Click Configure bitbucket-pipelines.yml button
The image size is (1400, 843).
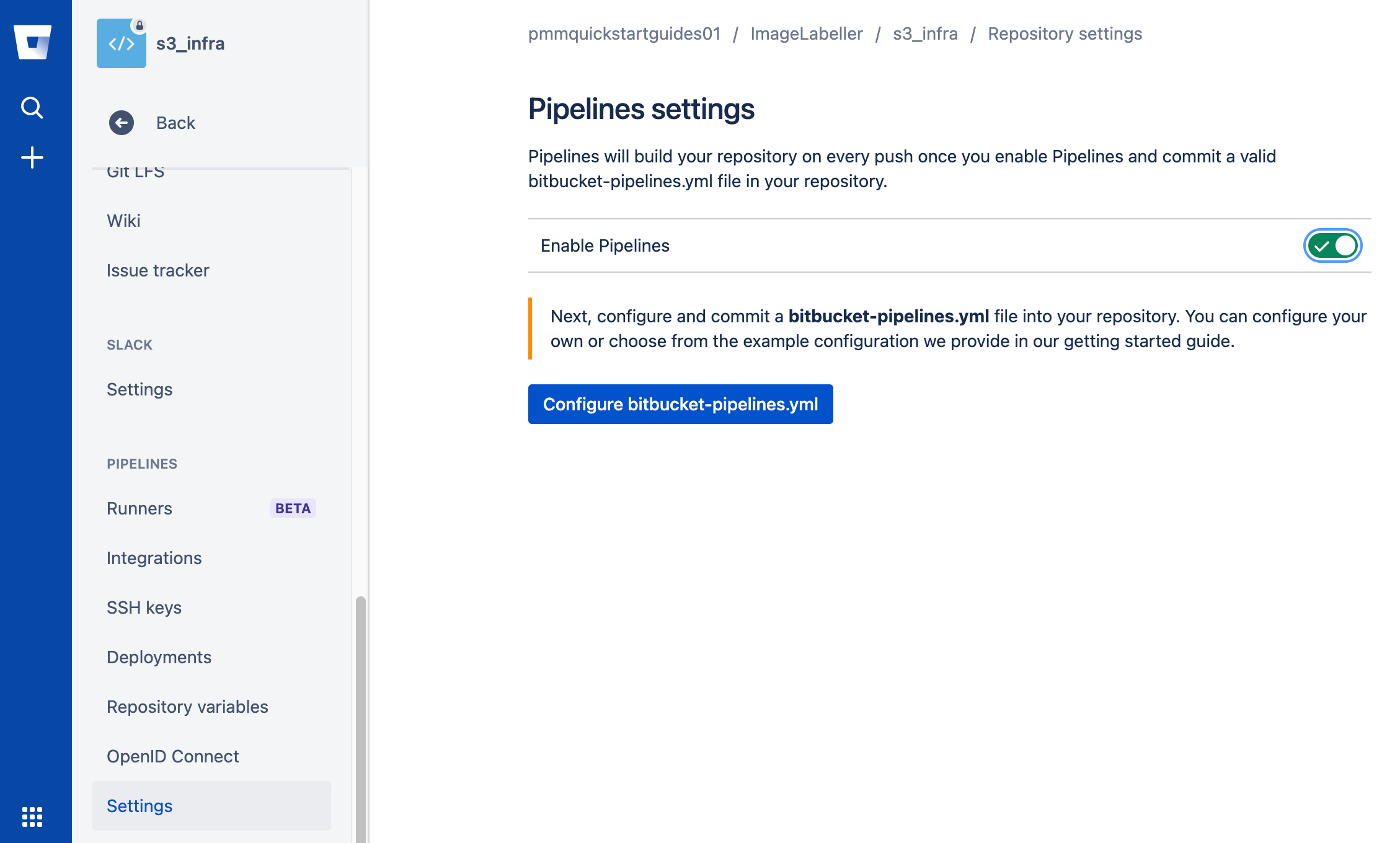click(680, 403)
